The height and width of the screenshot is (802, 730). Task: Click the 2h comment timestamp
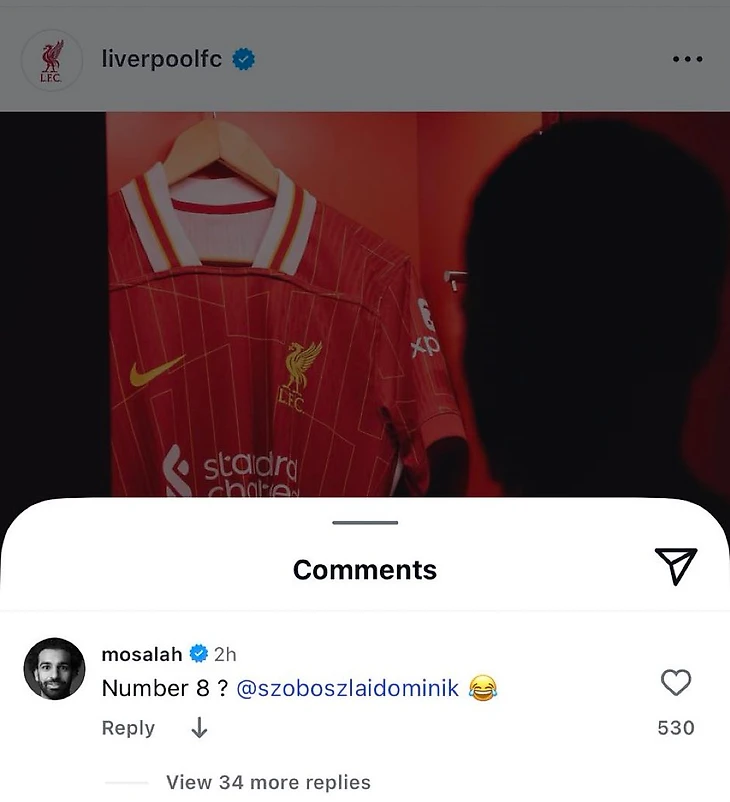point(225,654)
